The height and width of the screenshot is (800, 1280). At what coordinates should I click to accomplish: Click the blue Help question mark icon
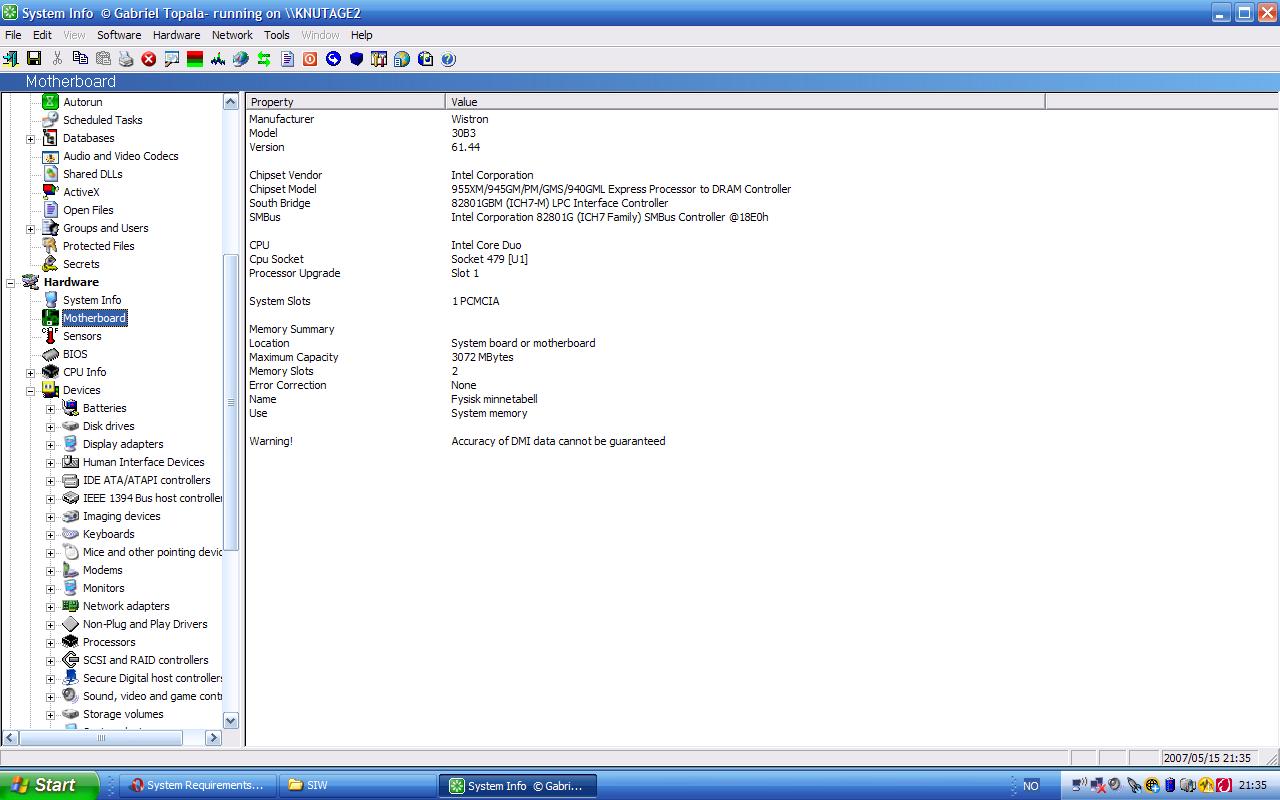(448, 59)
